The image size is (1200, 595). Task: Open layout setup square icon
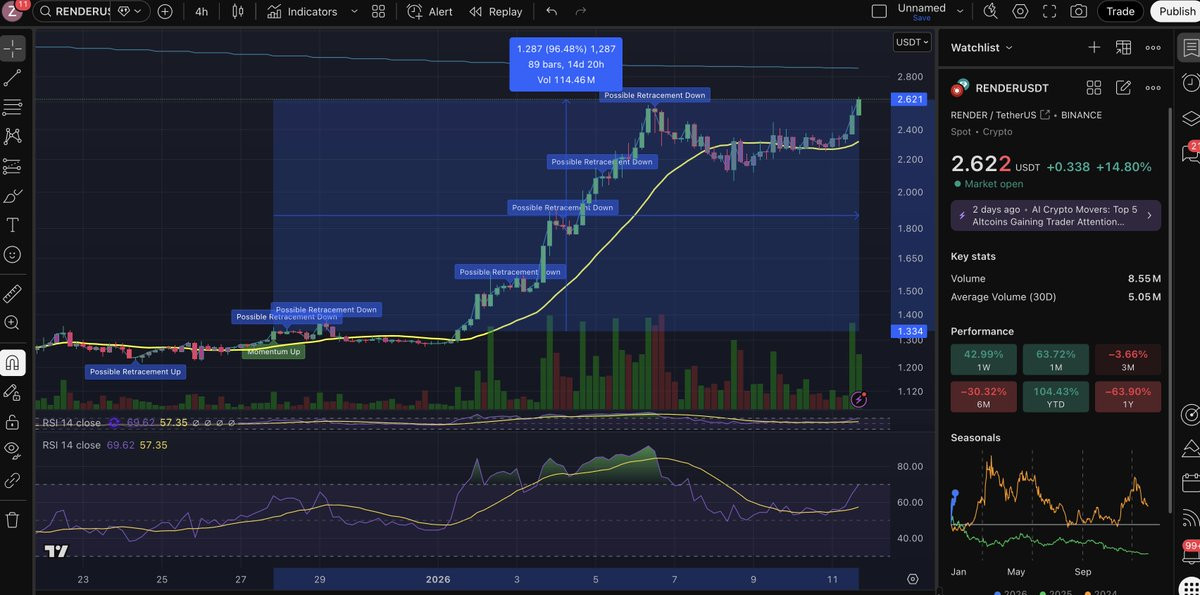(879, 12)
